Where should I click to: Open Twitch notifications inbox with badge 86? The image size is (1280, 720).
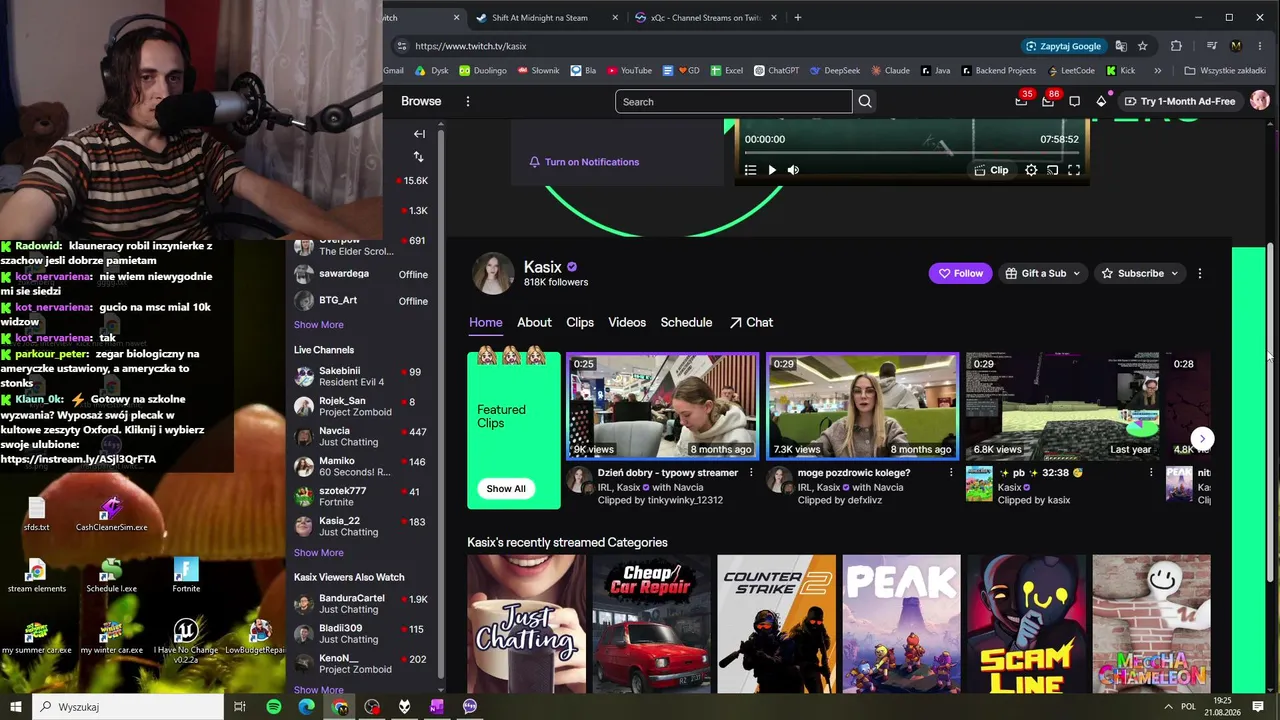[1048, 100]
